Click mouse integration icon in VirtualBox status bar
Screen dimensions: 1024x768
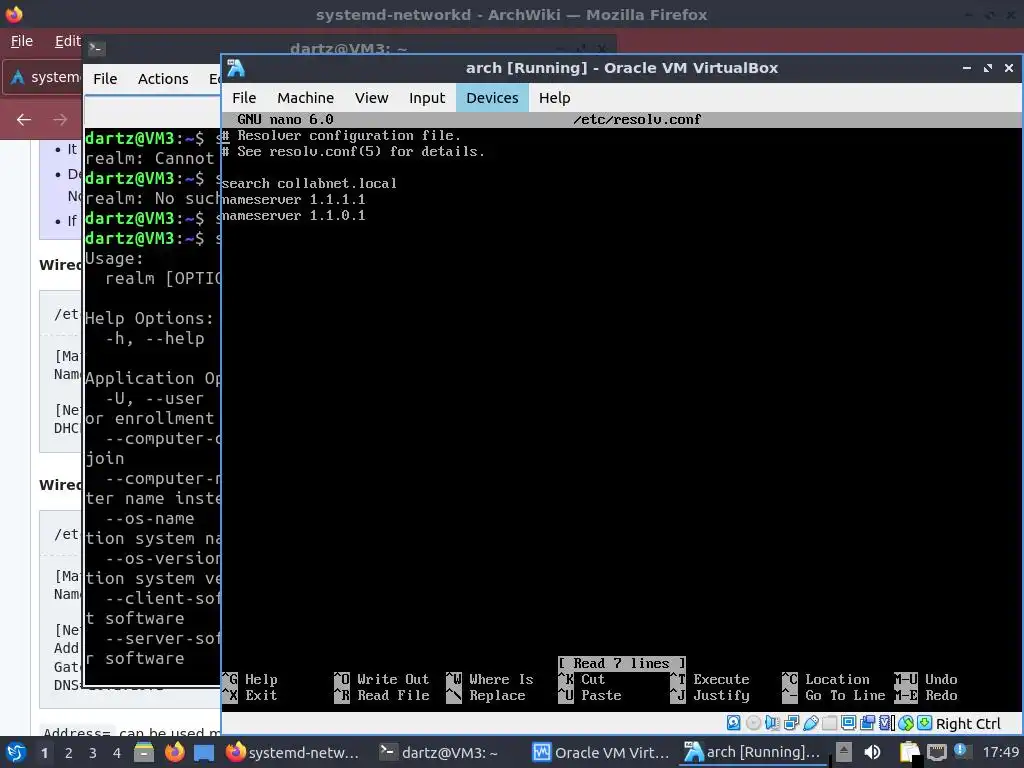click(x=906, y=723)
